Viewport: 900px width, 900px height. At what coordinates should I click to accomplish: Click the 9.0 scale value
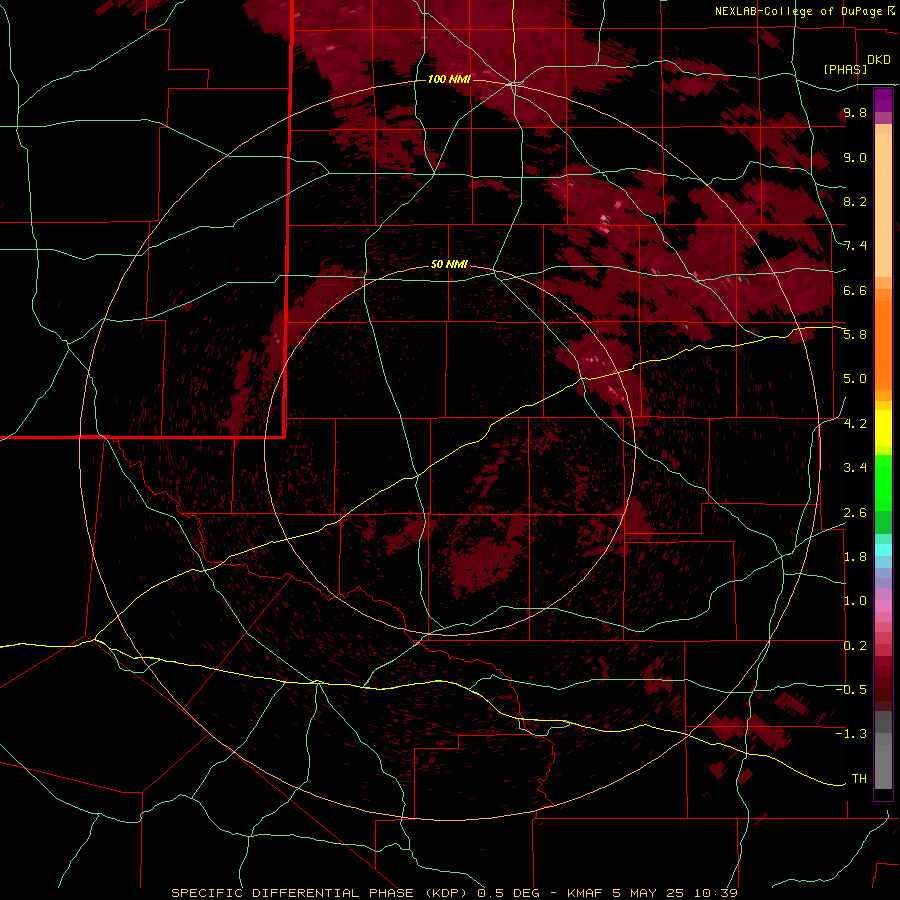pyautogui.click(x=855, y=157)
